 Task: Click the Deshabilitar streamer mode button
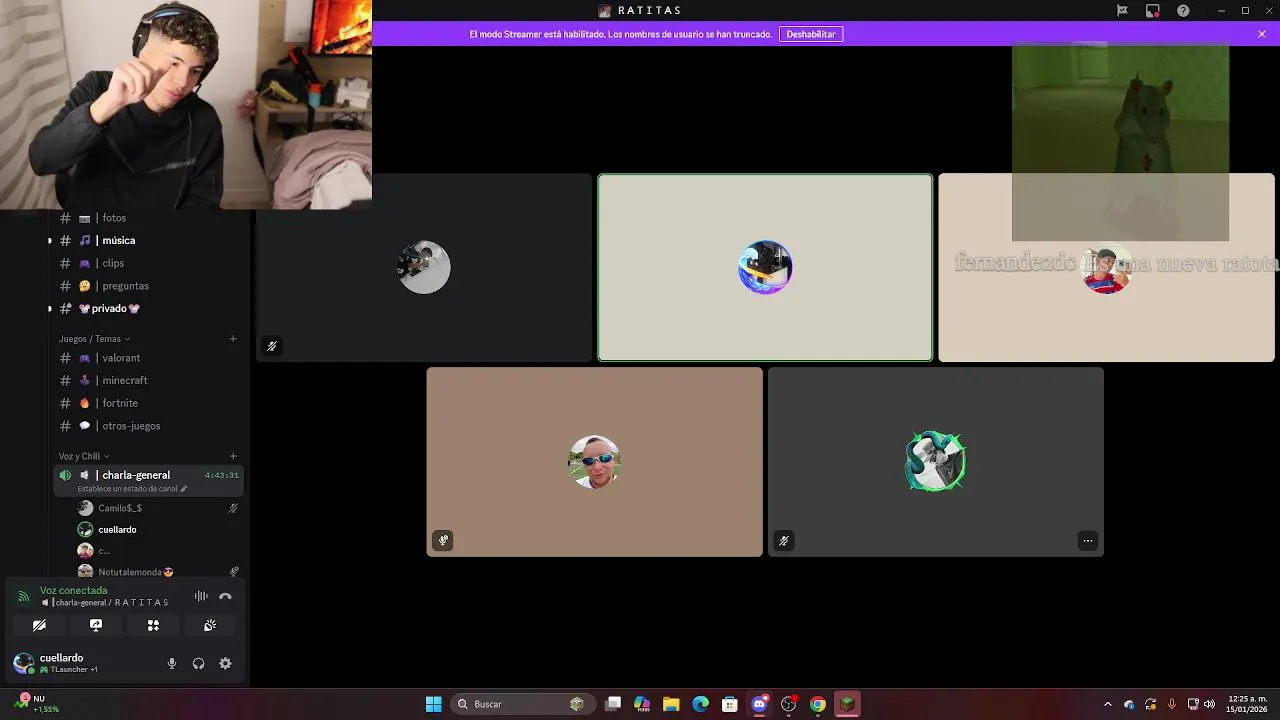pos(811,34)
